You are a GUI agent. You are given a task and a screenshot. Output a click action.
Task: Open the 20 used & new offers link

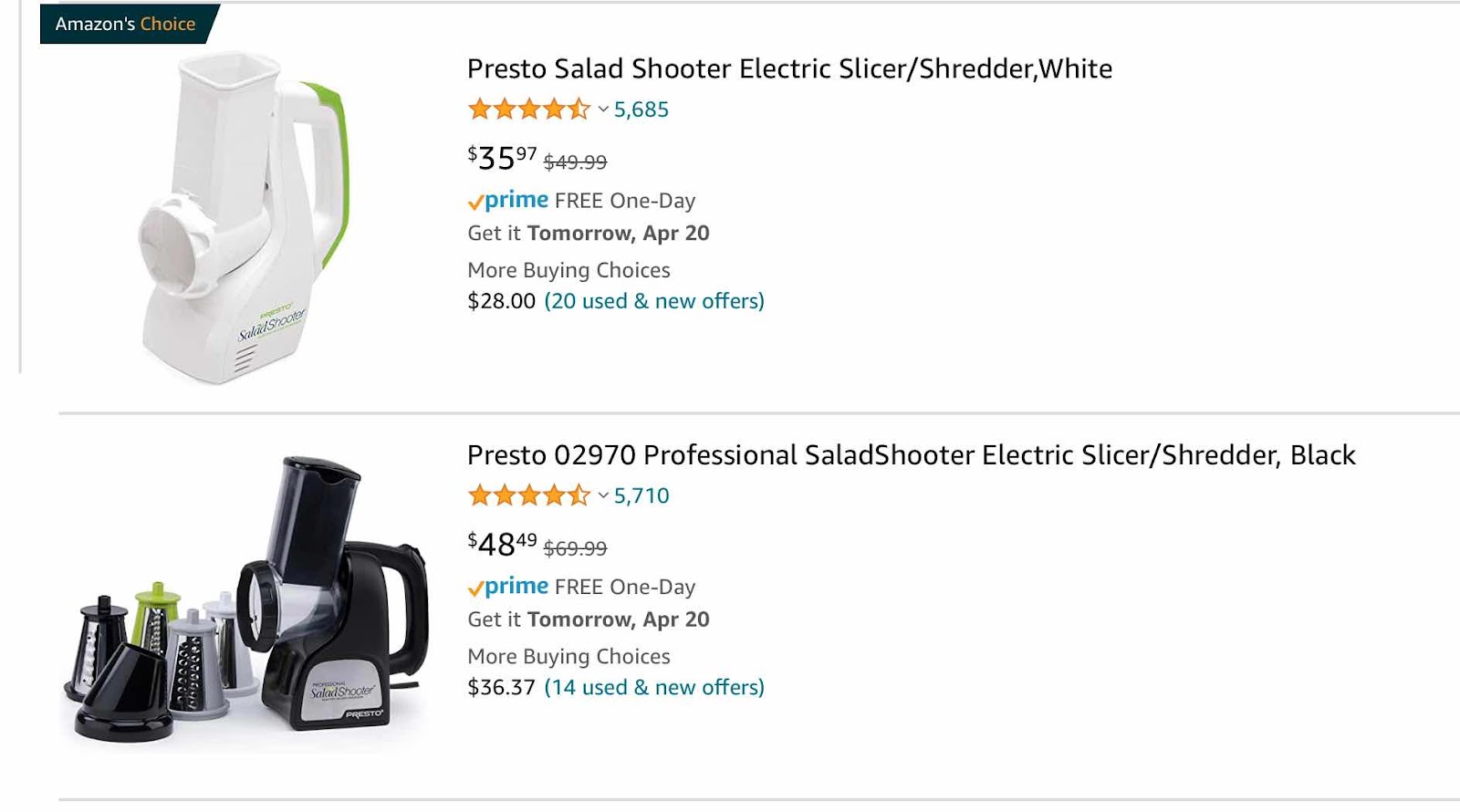point(654,301)
